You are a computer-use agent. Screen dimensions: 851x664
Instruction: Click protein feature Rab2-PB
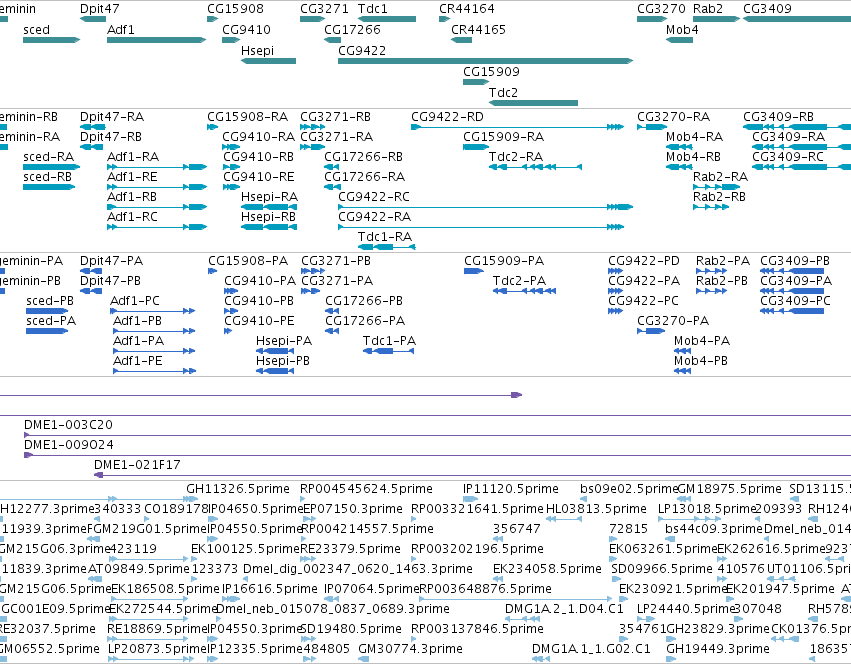pyautogui.click(x=712, y=291)
